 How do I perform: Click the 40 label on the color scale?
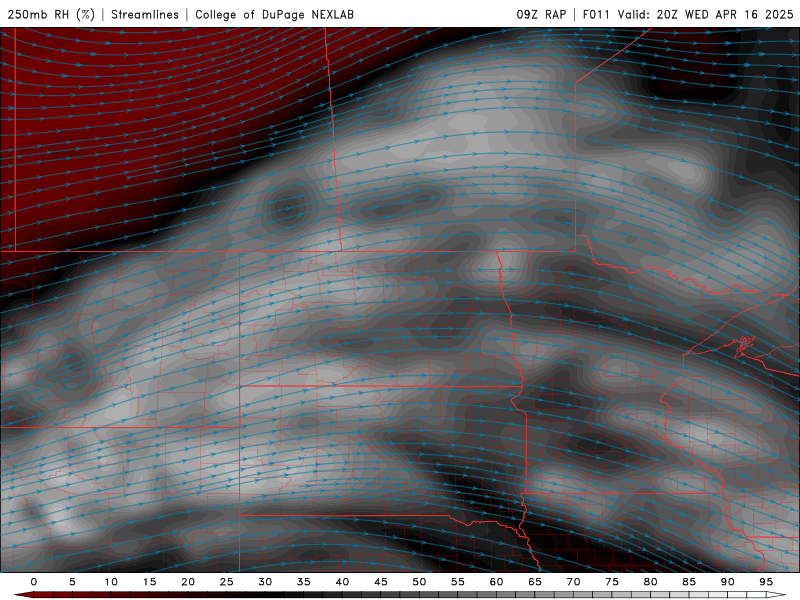point(342,582)
